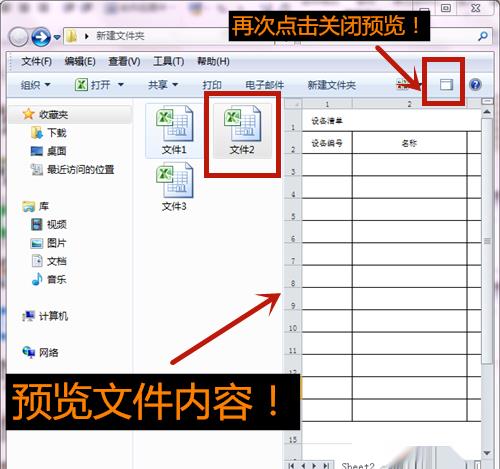Screen dimensions: 500x469
Task: Toggle the preview pane button
Action: (x=446, y=85)
